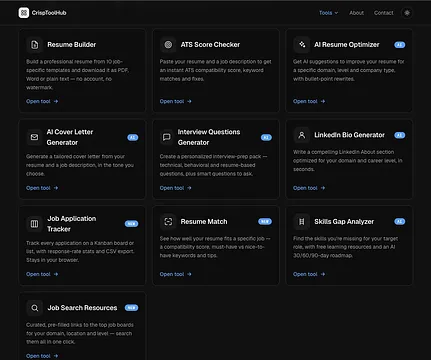
Task: Select the ATS Score Checker card title
Action: click(210, 45)
